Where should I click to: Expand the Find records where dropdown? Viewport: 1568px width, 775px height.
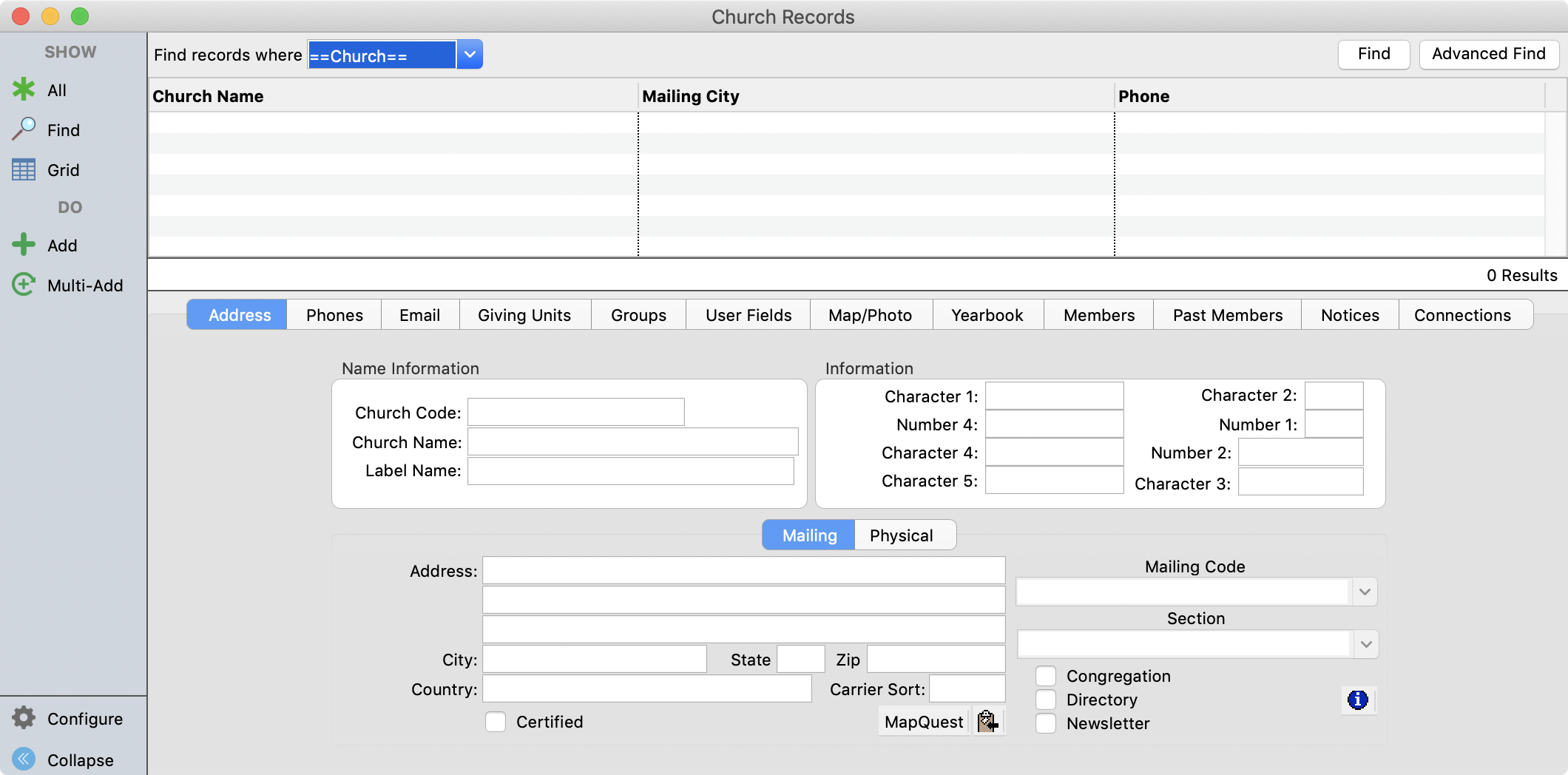[470, 55]
